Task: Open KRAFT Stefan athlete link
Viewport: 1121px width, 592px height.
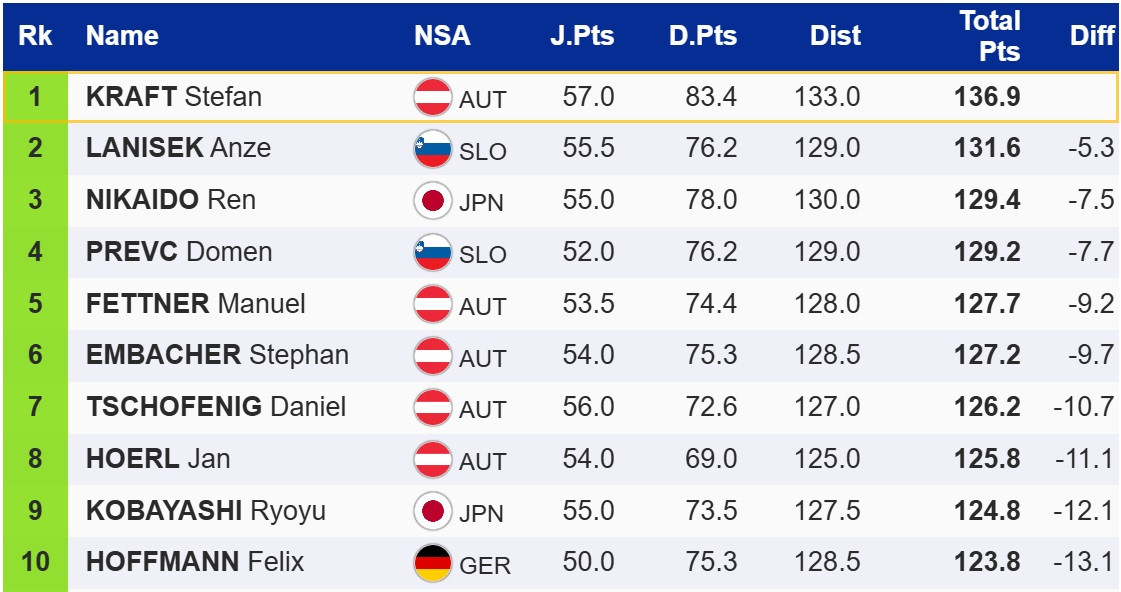Action: tap(174, 97)
